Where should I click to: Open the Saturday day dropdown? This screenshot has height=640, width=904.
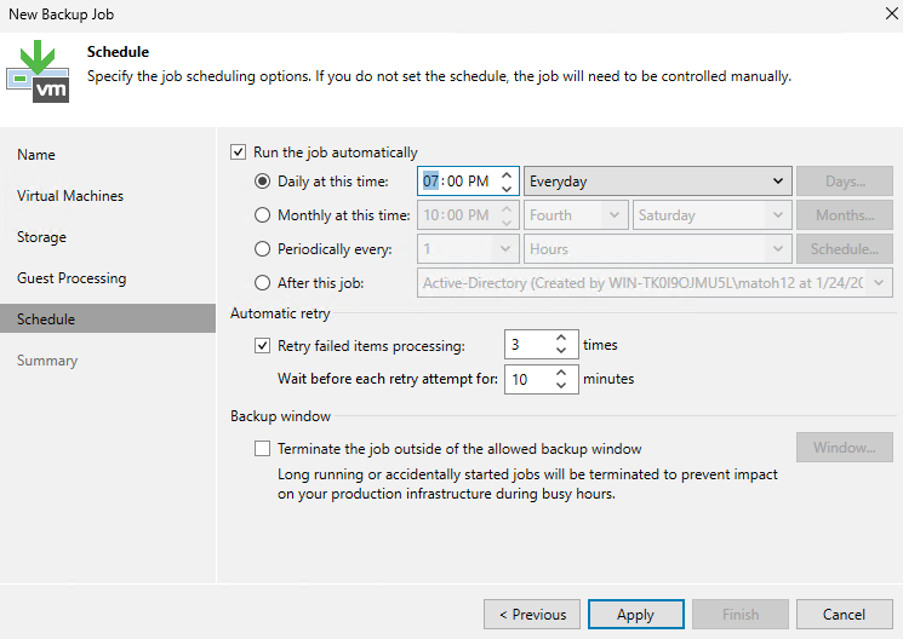pos(712,215)
